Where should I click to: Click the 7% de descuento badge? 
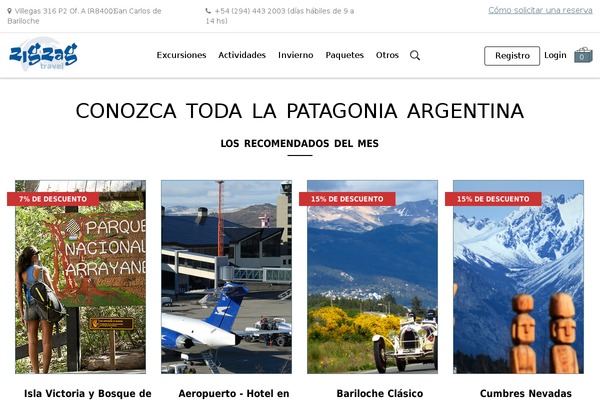click(53, 199)
